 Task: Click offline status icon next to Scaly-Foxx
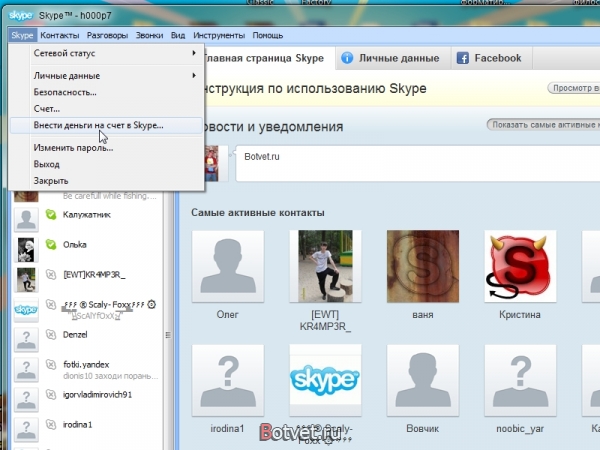point(51,304)
